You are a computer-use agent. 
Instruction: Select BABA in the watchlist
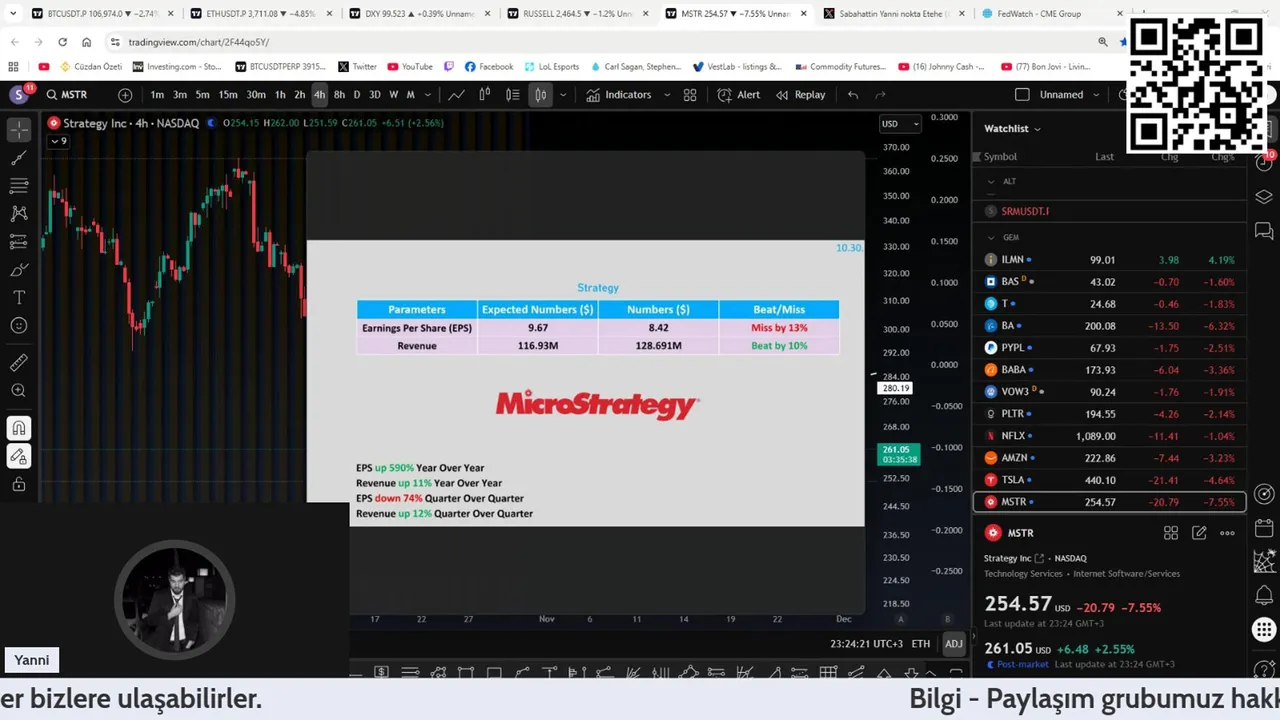(1109, 370)
